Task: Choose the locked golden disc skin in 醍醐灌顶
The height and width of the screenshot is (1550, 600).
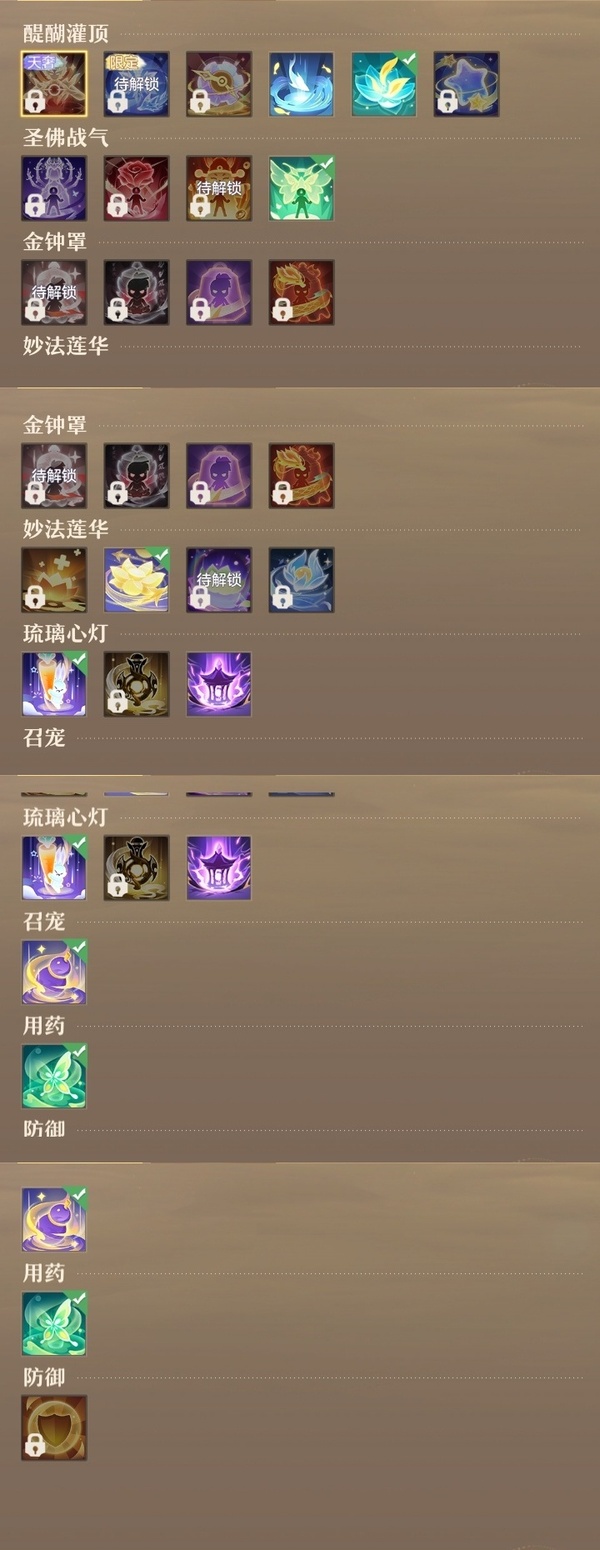Action: point(219,84)
